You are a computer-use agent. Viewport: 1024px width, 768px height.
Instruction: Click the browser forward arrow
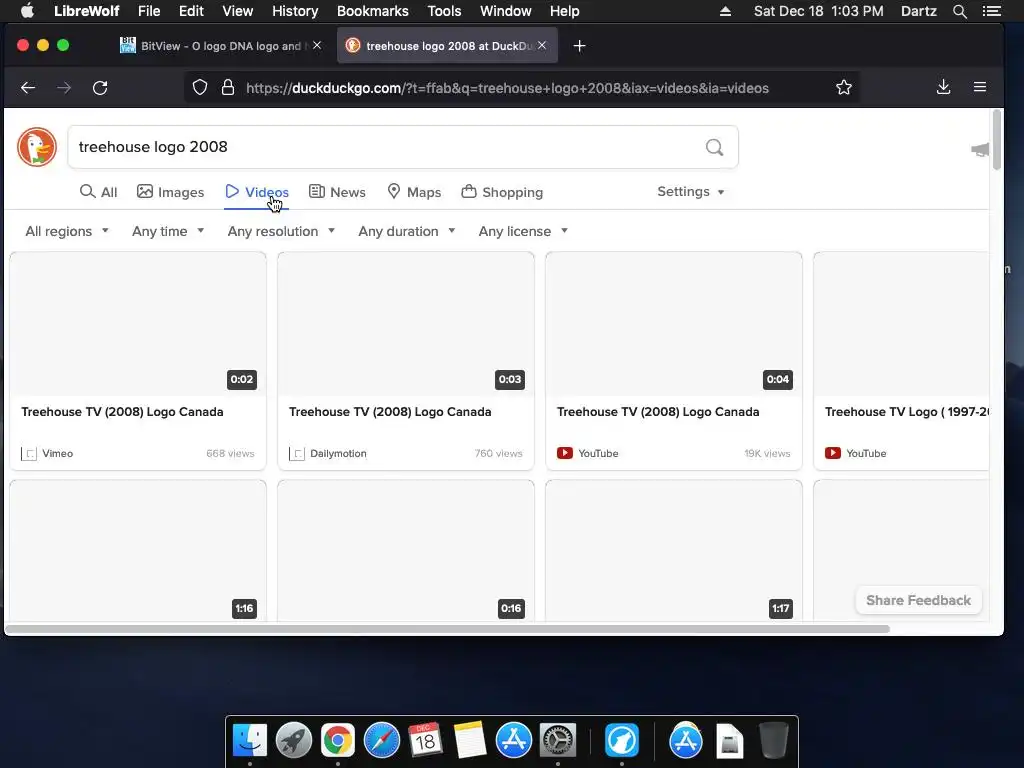(64, 88)
